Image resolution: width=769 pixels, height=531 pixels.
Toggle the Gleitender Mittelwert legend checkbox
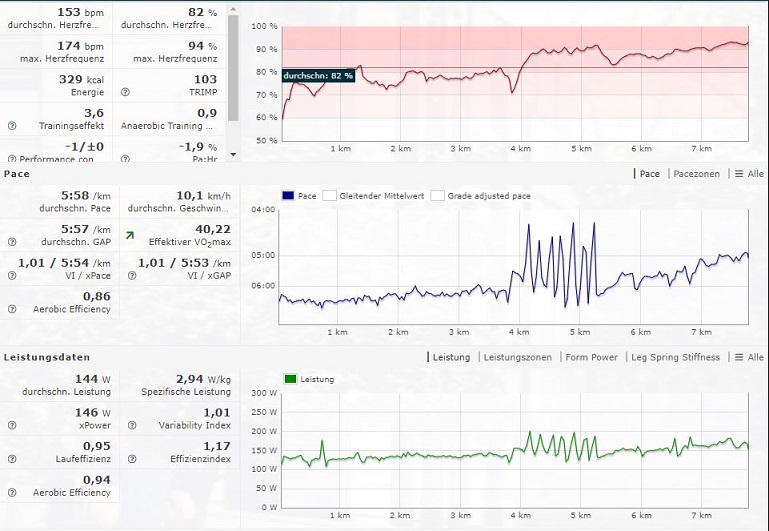point(329,196)
